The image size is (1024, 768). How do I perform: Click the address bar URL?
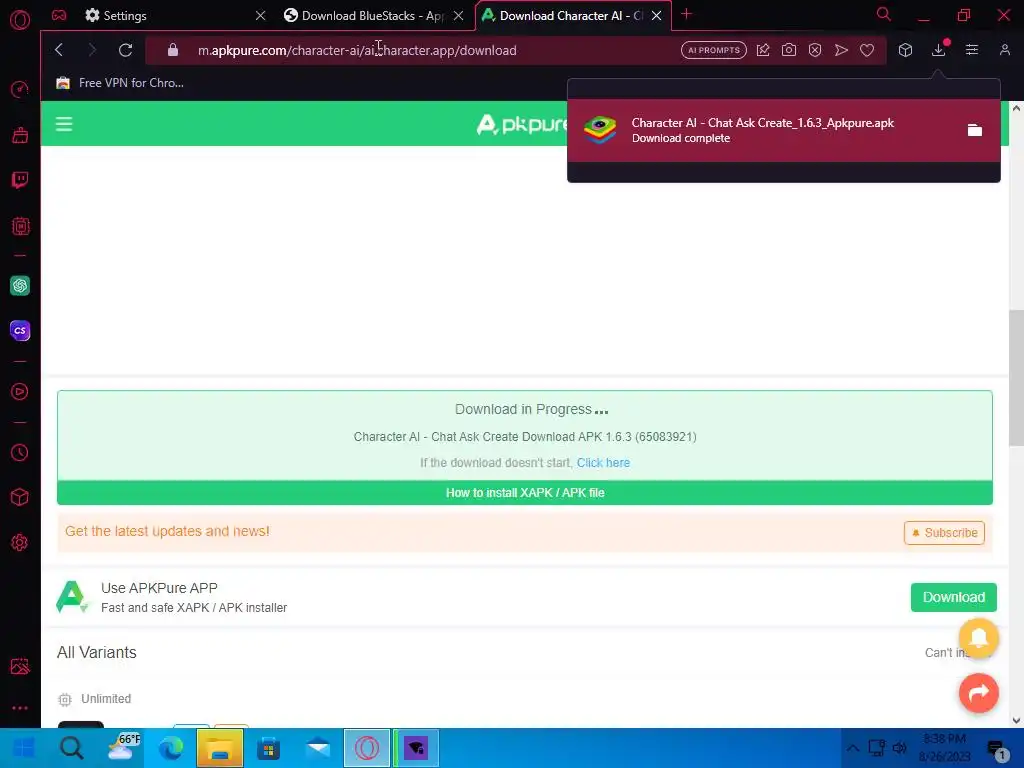tap(357, 50)
